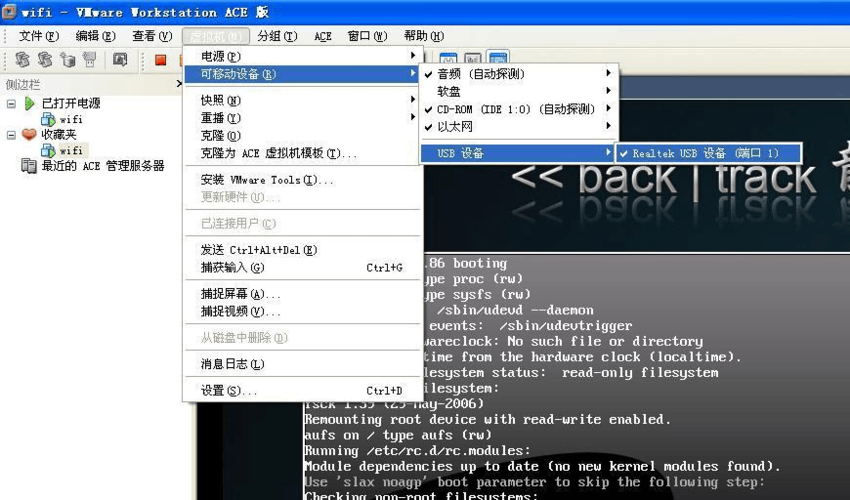
Task: Expand the 快照 submenu arrow
Action: pos(413,100)
